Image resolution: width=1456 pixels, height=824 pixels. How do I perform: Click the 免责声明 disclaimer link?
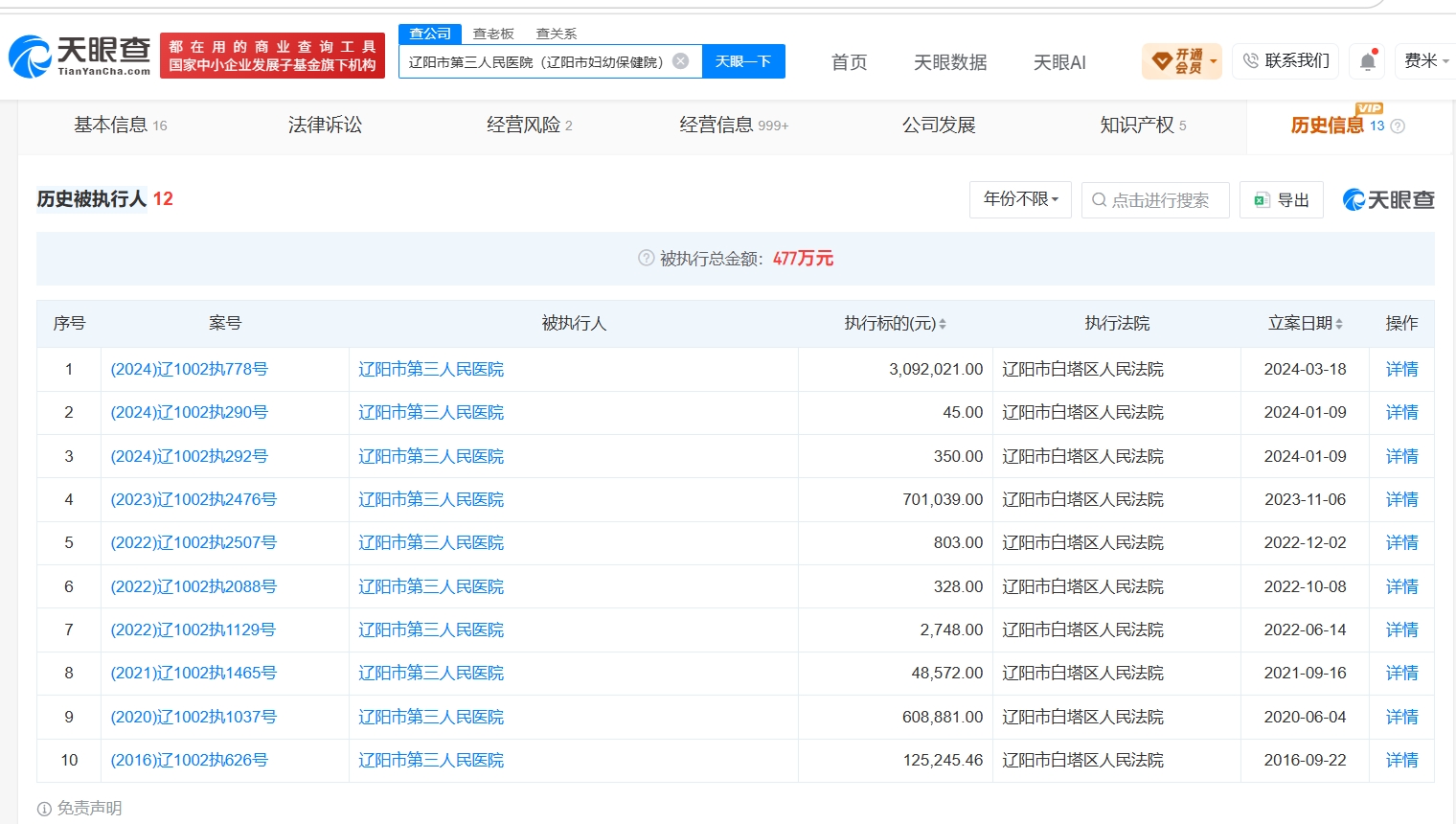click(x=80, y=808)
